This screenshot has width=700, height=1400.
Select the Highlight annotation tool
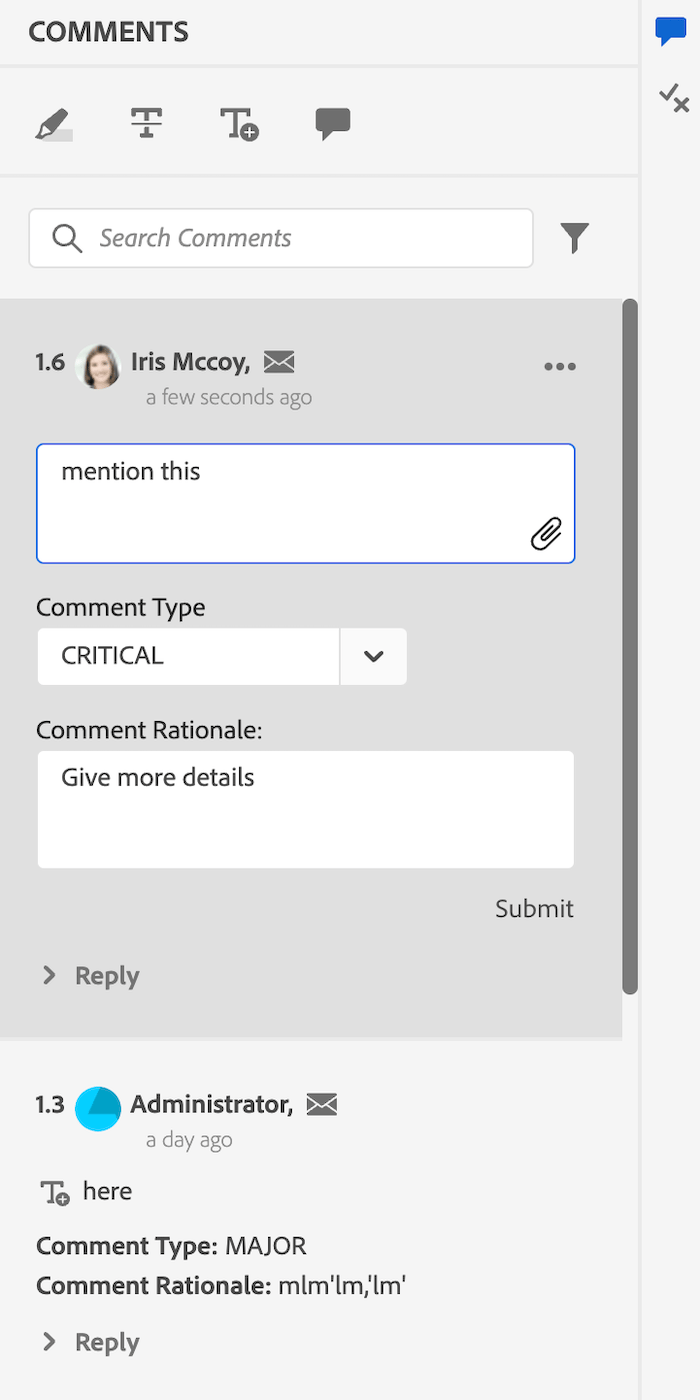point(53,123)
